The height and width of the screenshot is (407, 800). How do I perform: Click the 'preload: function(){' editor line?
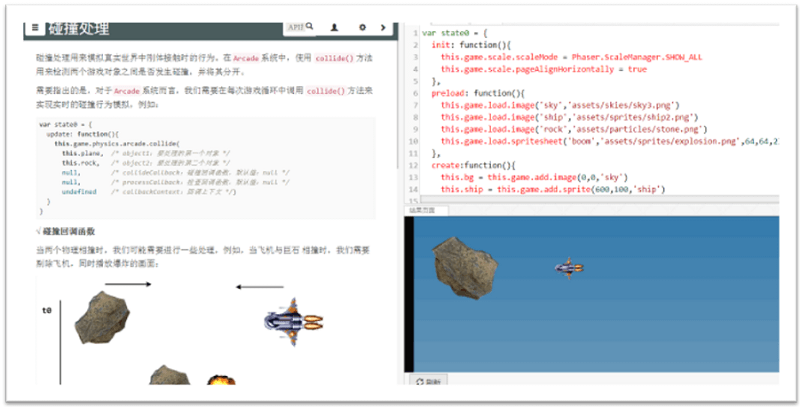coord(478,93)
